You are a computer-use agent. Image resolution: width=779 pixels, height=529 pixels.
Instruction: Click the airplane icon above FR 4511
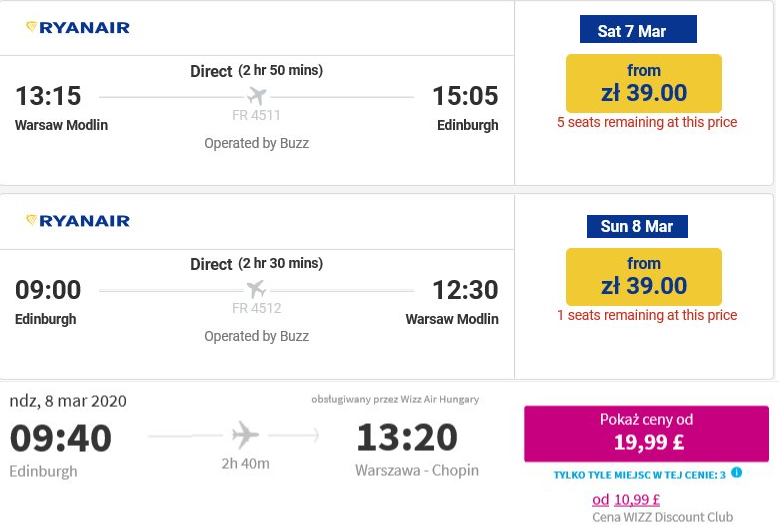coord(257,95)
